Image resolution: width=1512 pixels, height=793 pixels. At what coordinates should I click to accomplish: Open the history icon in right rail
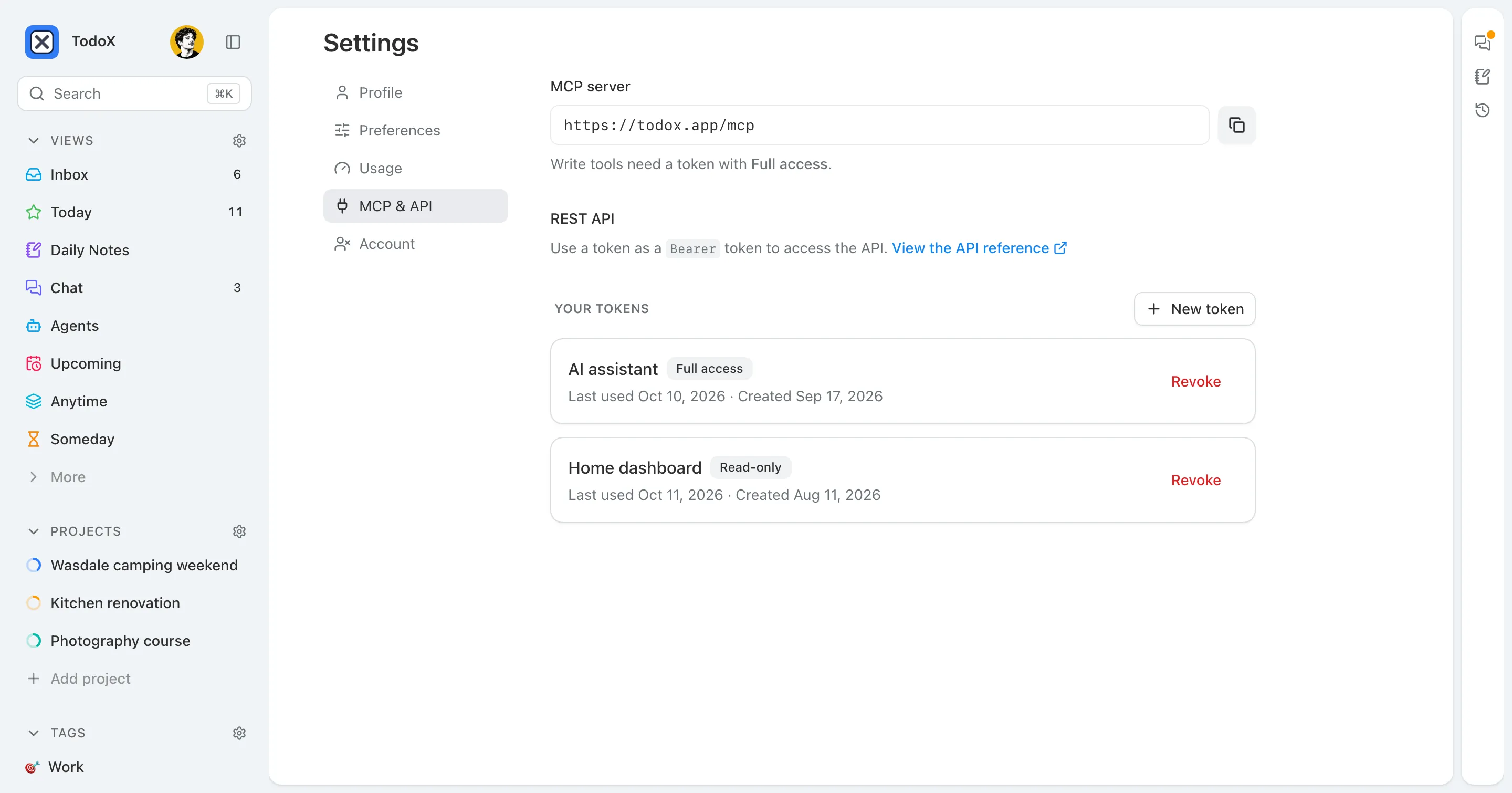click(1482, 110)
